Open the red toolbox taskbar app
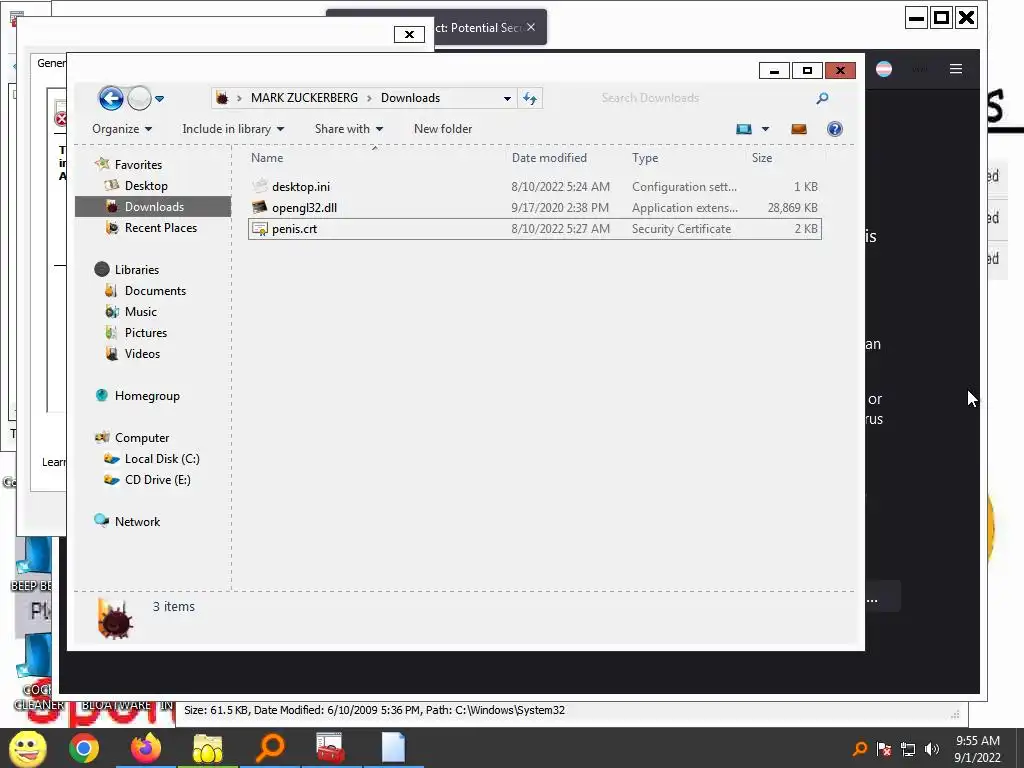This screenshot has height=768, width=1024. [x=330, y=748]
